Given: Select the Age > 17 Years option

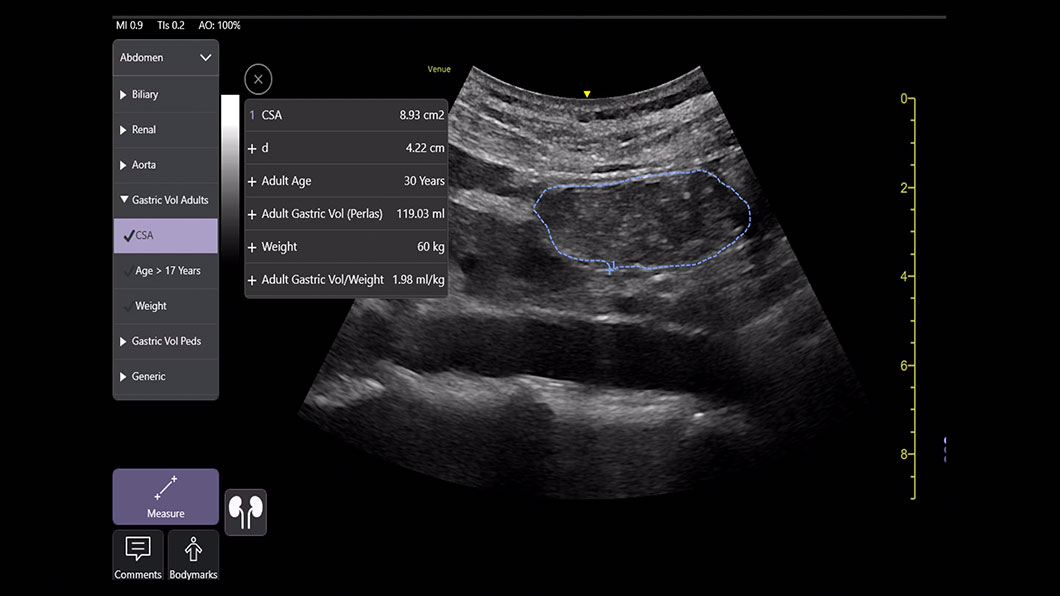Looking at the screenshot, I should pos(165,270).
